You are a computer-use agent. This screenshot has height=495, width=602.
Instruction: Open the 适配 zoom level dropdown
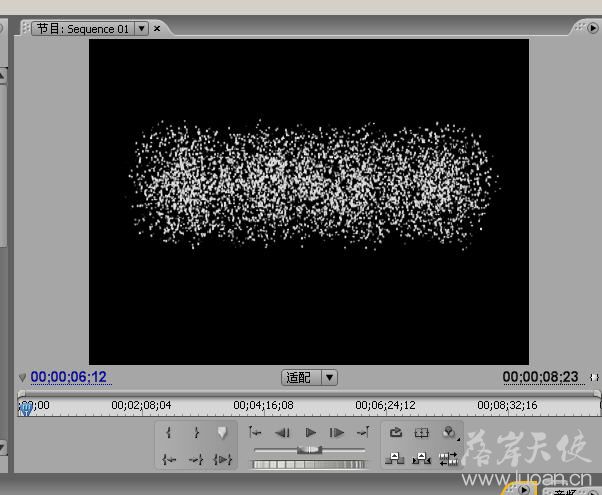click(329, 377)
